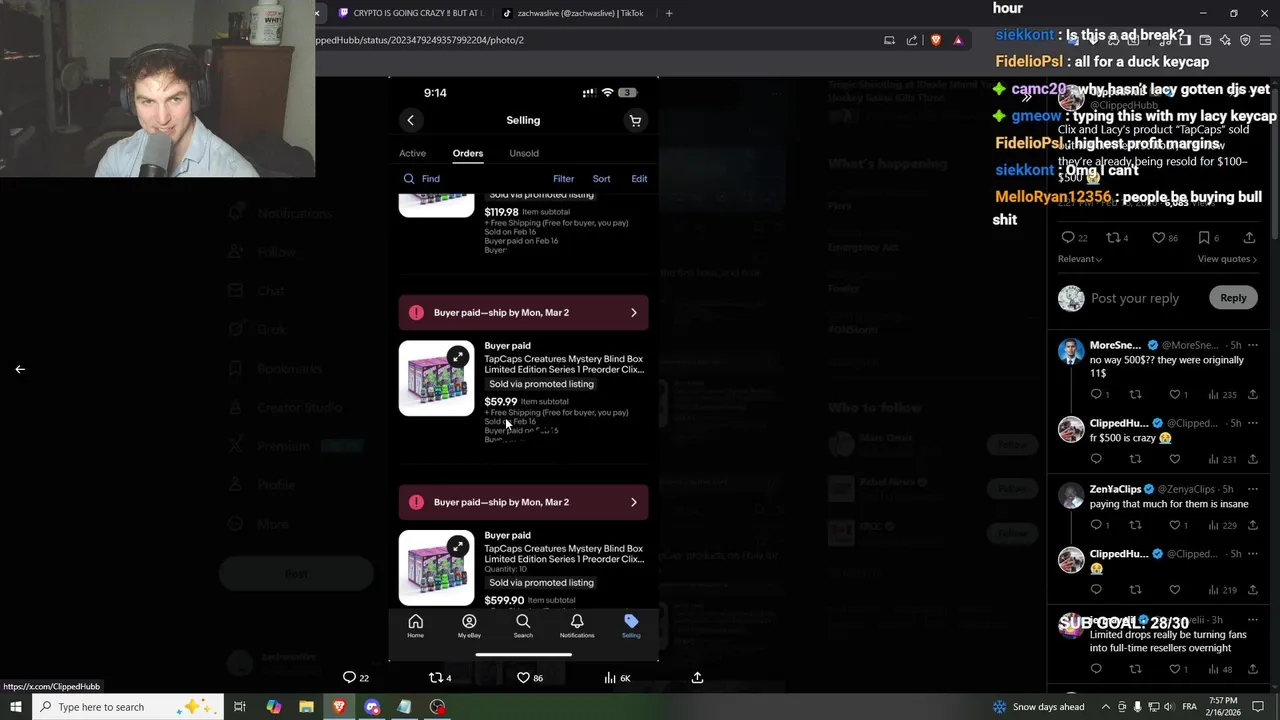Open more options on MoreSne... reply
The image size is (1280, 720).
(x=1252, y=345)
